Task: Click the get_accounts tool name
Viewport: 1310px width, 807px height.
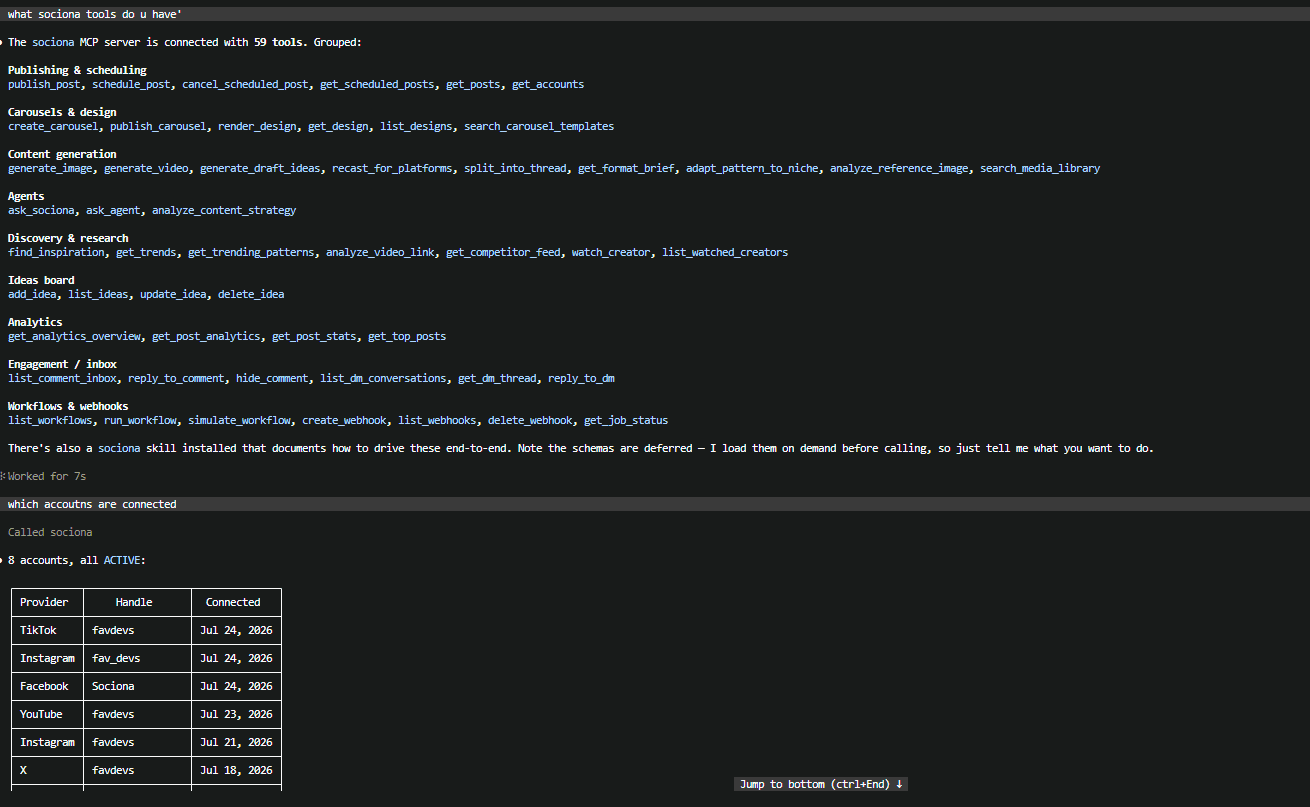Action: [x=548, y=84]
